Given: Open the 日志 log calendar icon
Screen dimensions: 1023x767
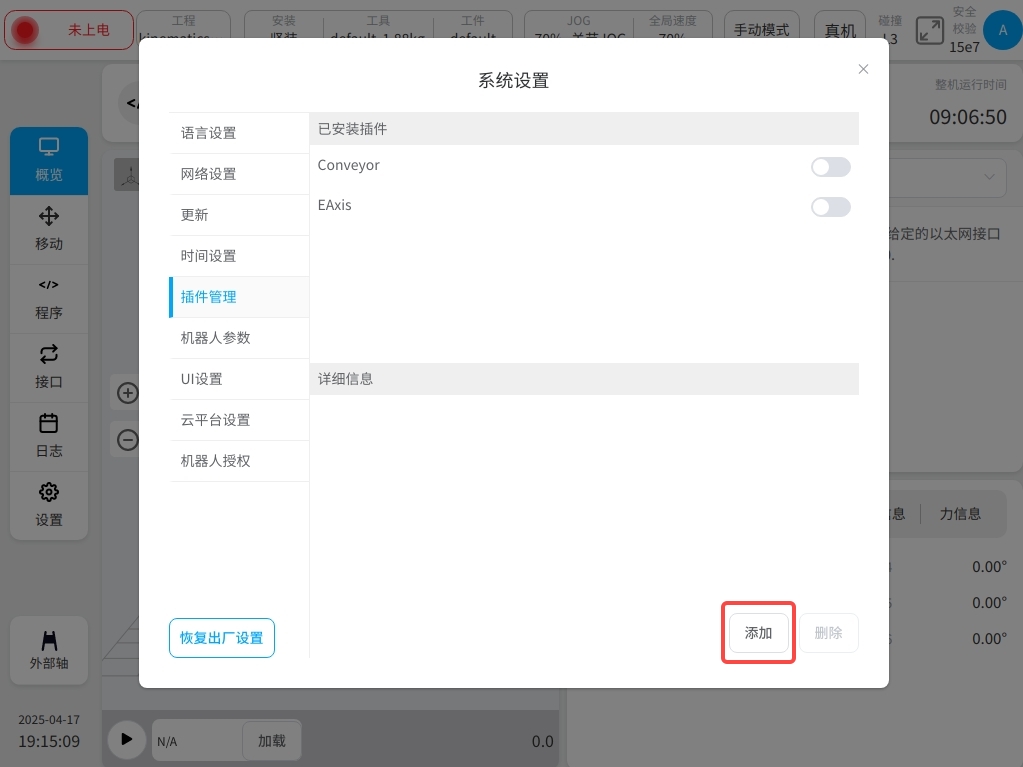Looking at the screenshot, I should [49, 423].
